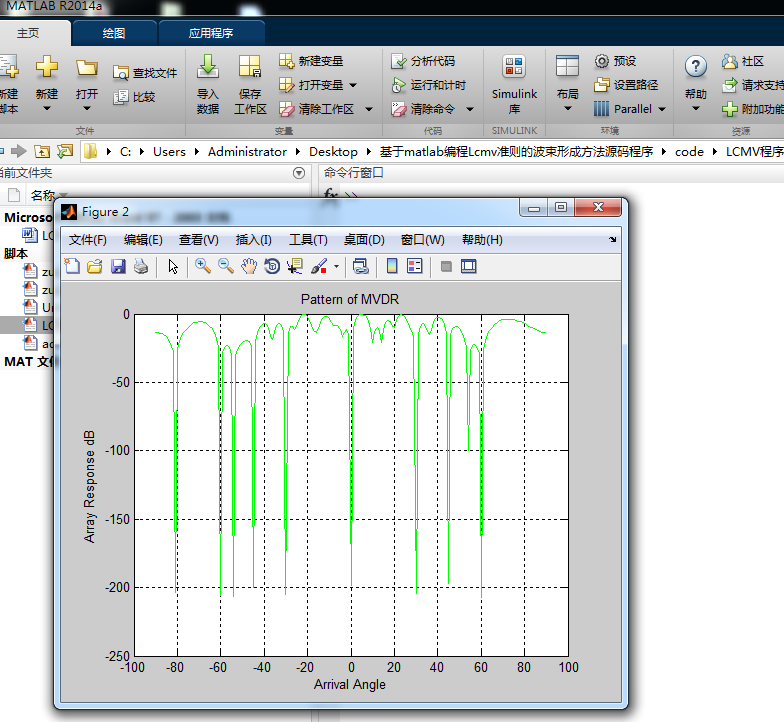Click Save Workspace (保存工作区) icon
Viewport: 784px width, 722px height.
250,66
